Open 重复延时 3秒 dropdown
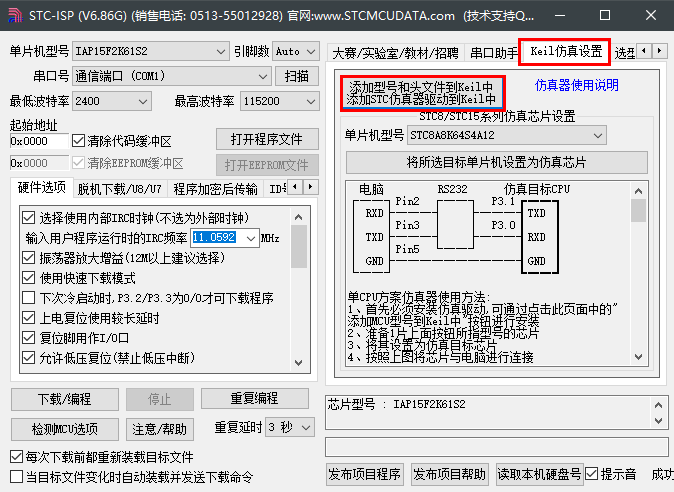The width and height of the screenshot is (674, 492). [x=290, y=428]
